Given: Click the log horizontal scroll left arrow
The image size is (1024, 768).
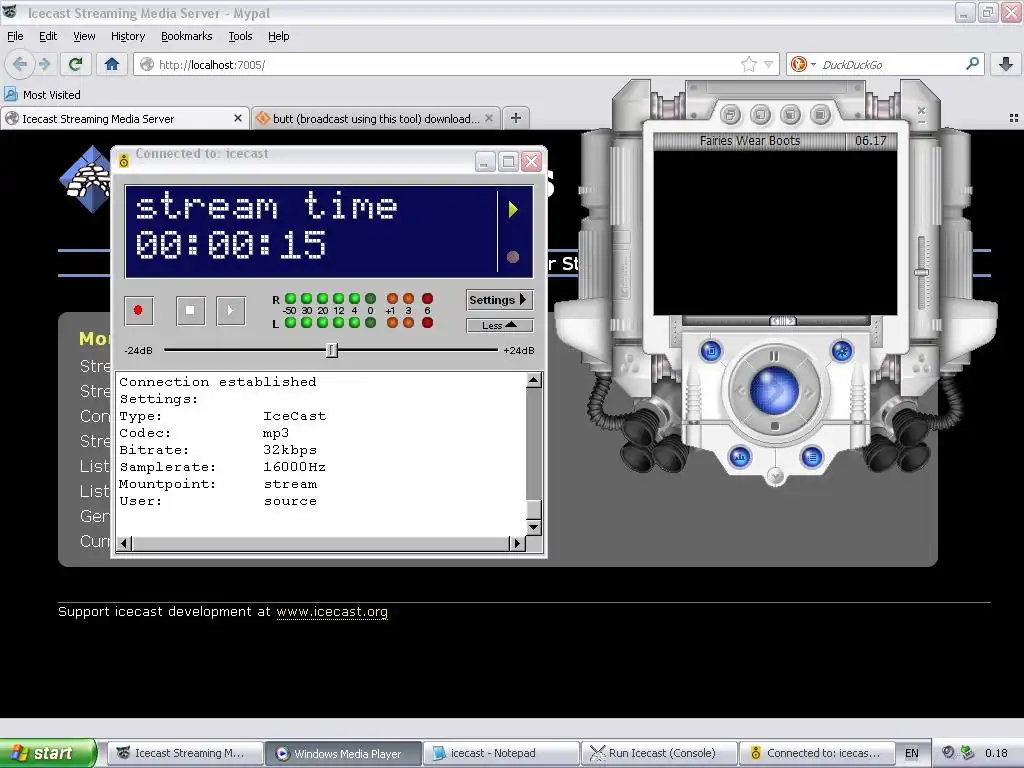Looking at the screenshot, I should (125, 543).
